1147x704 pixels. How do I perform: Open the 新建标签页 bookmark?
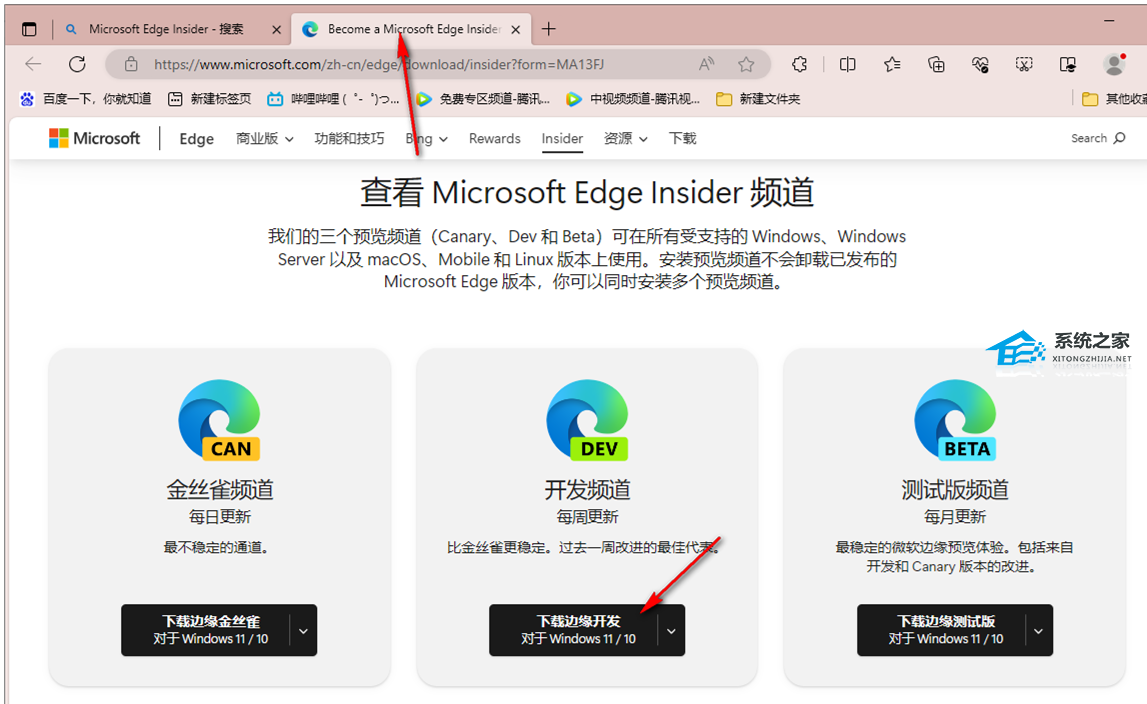click(x=210, y=99)
